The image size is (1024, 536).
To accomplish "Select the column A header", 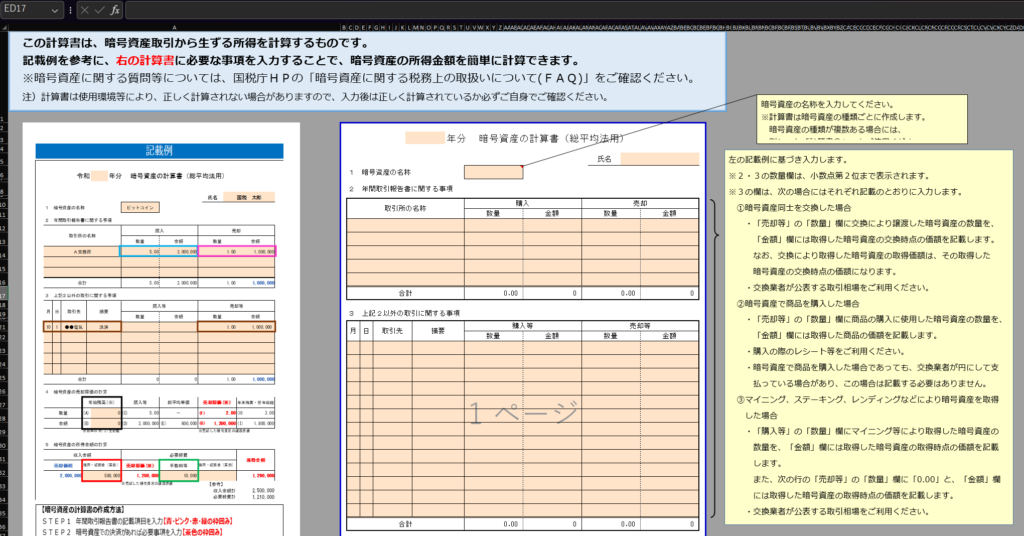I will tap(176, 27).
